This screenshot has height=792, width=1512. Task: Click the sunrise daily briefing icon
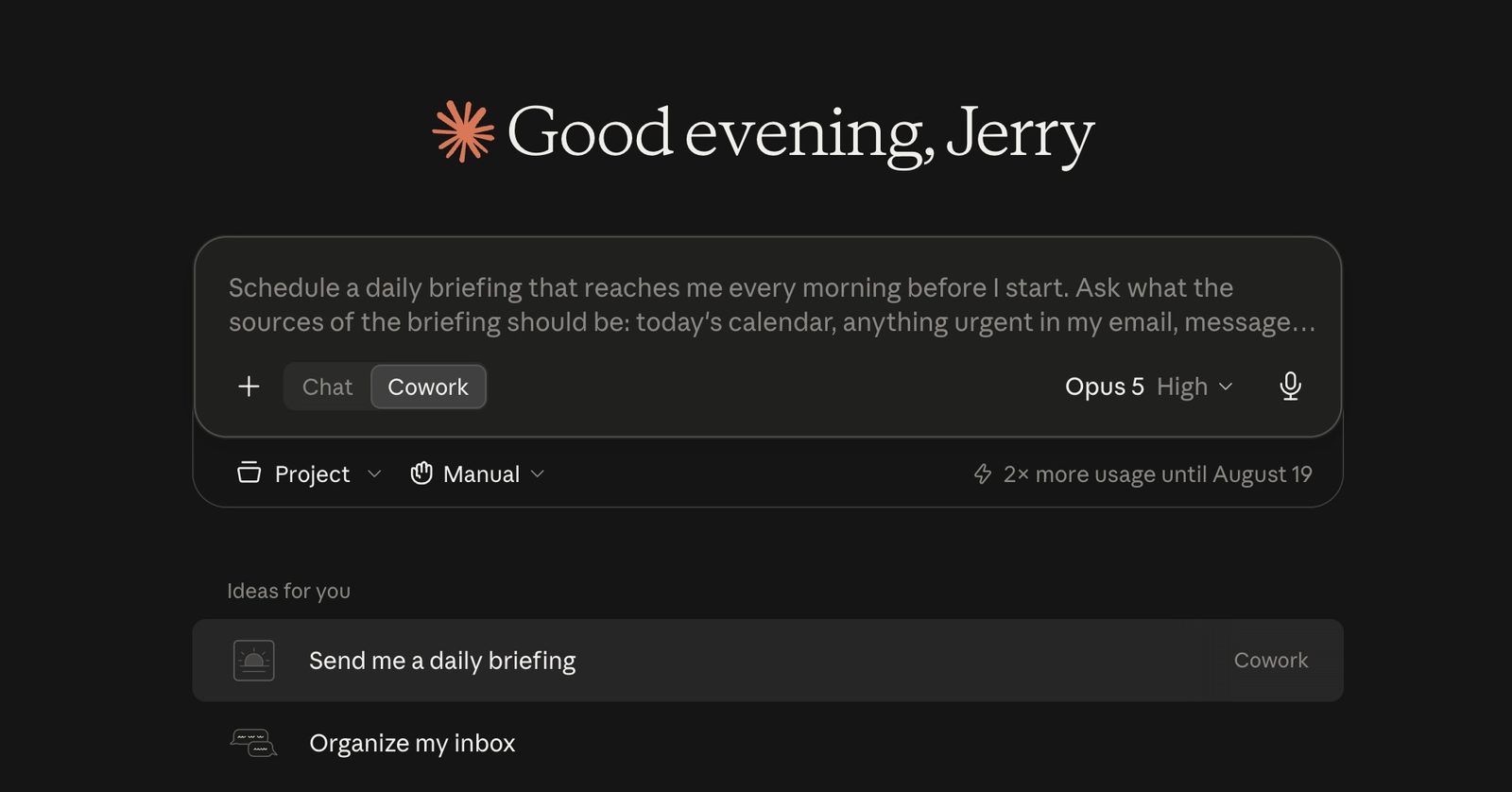(x=254, y=661)
